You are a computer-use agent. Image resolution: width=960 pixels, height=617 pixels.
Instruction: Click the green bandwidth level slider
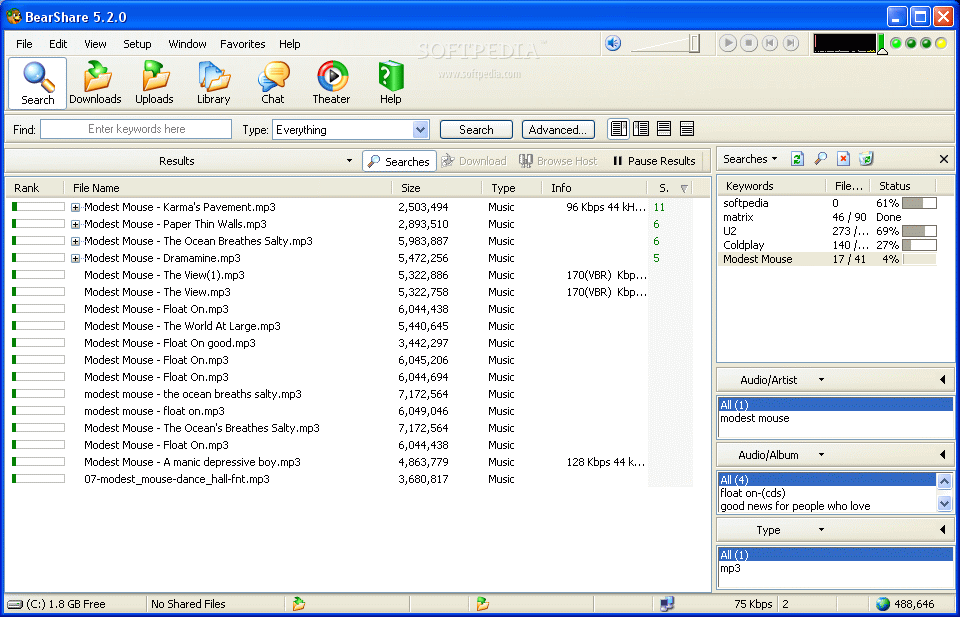point(882,44)
